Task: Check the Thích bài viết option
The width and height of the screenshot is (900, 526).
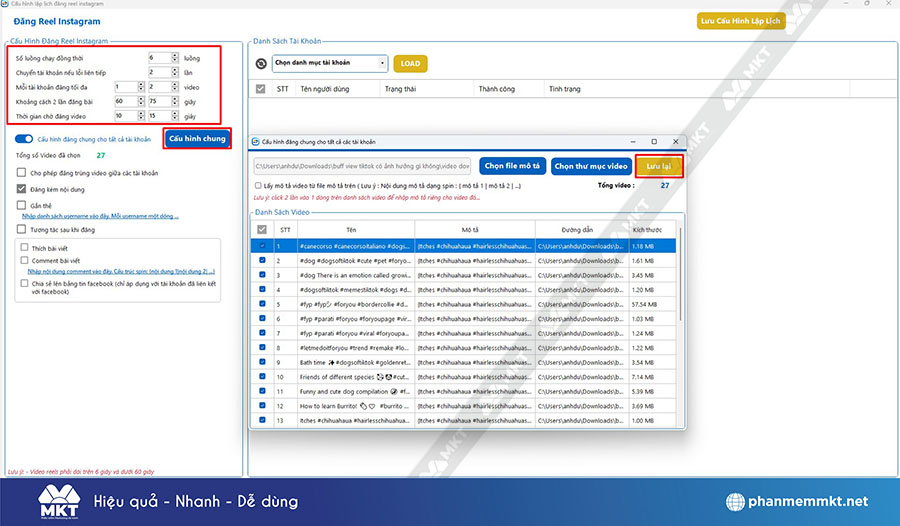Action: pyautogui.click(x=24, y=247)
